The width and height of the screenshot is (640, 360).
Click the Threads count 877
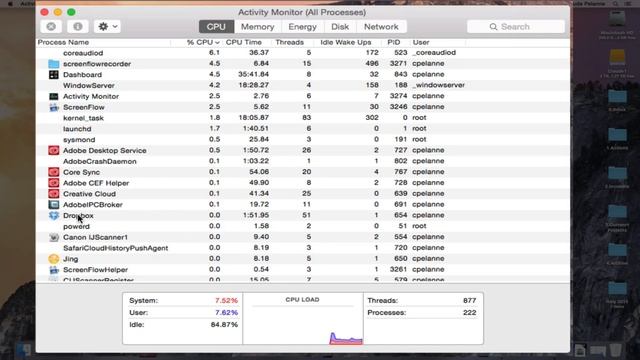pyautogui.click(x=469, y=300)
